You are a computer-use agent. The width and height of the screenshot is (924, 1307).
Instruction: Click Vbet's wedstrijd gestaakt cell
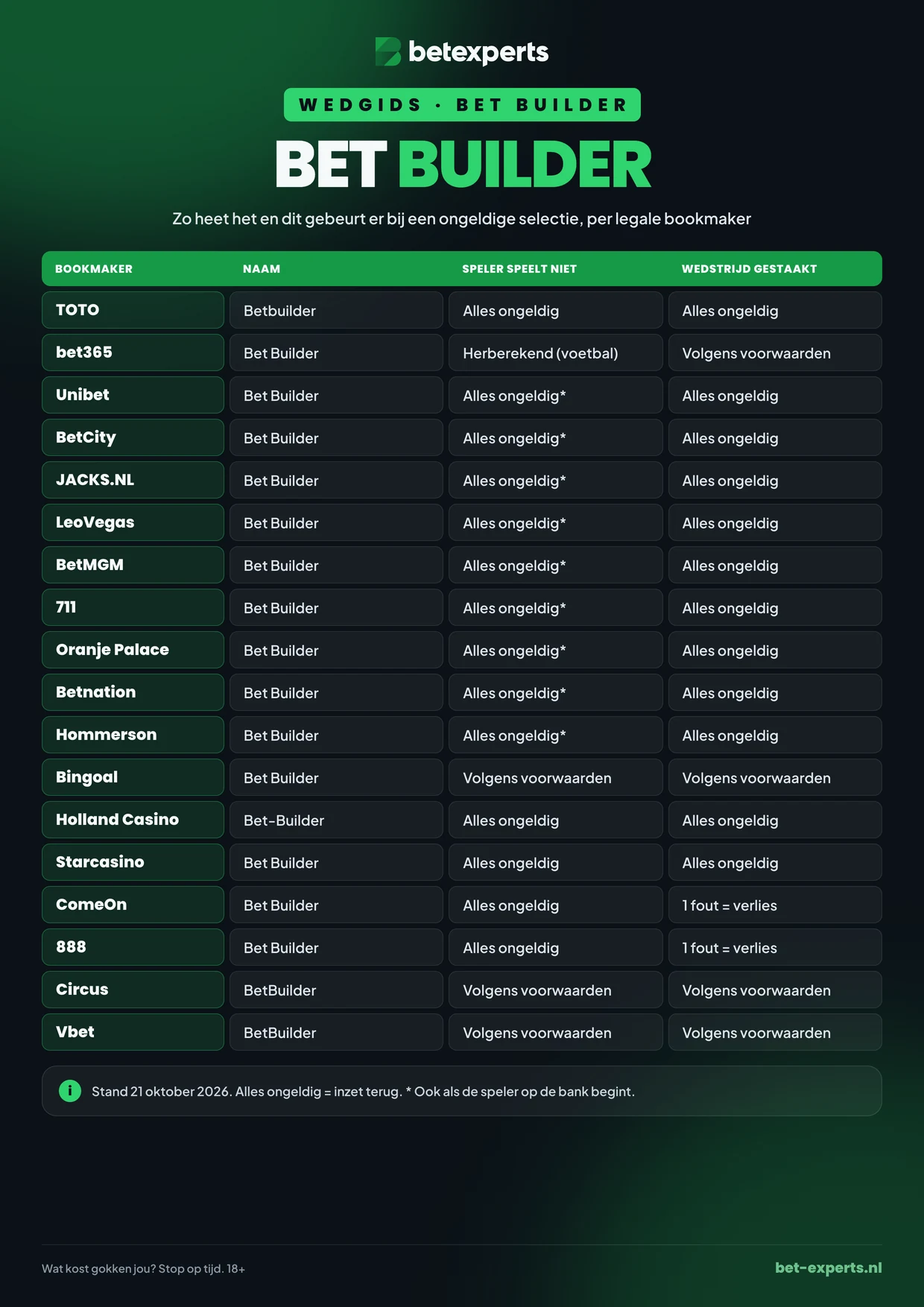(x=775, y=1032)
